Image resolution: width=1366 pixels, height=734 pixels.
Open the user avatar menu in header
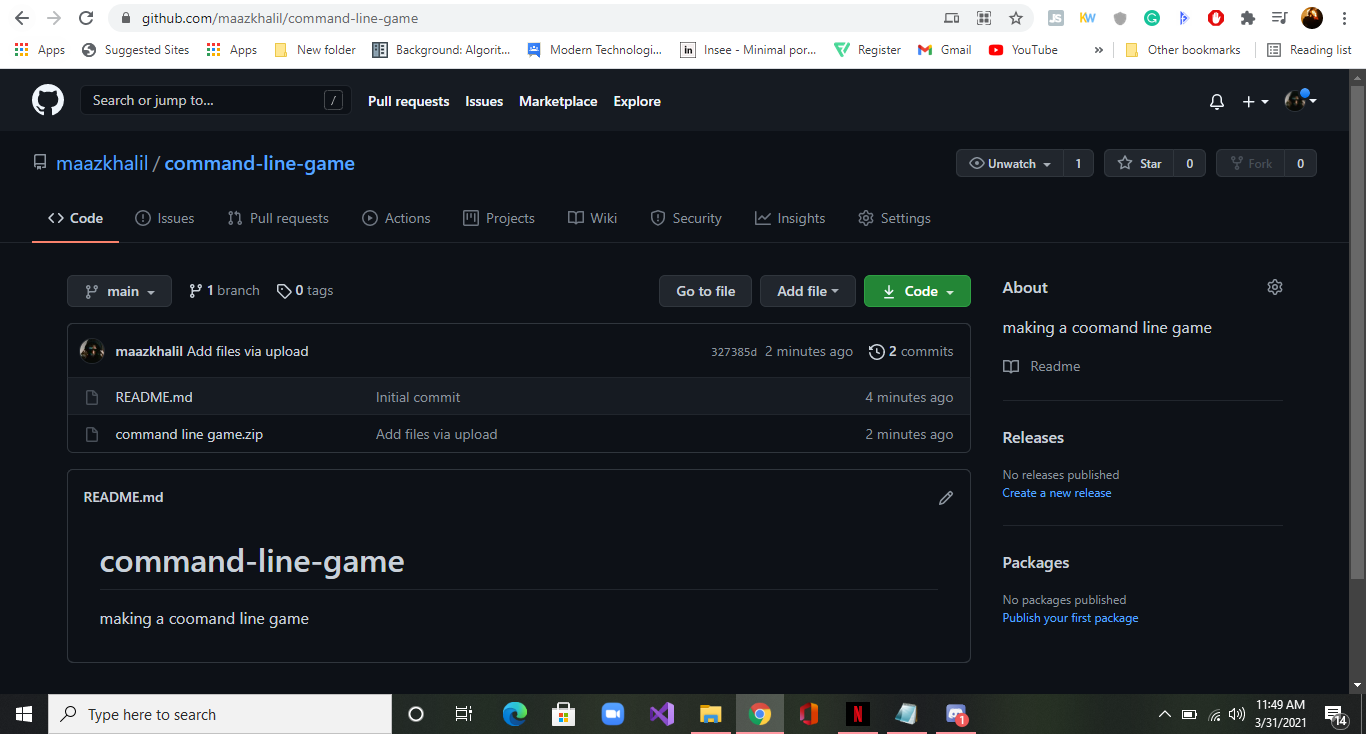(1300, 100)
